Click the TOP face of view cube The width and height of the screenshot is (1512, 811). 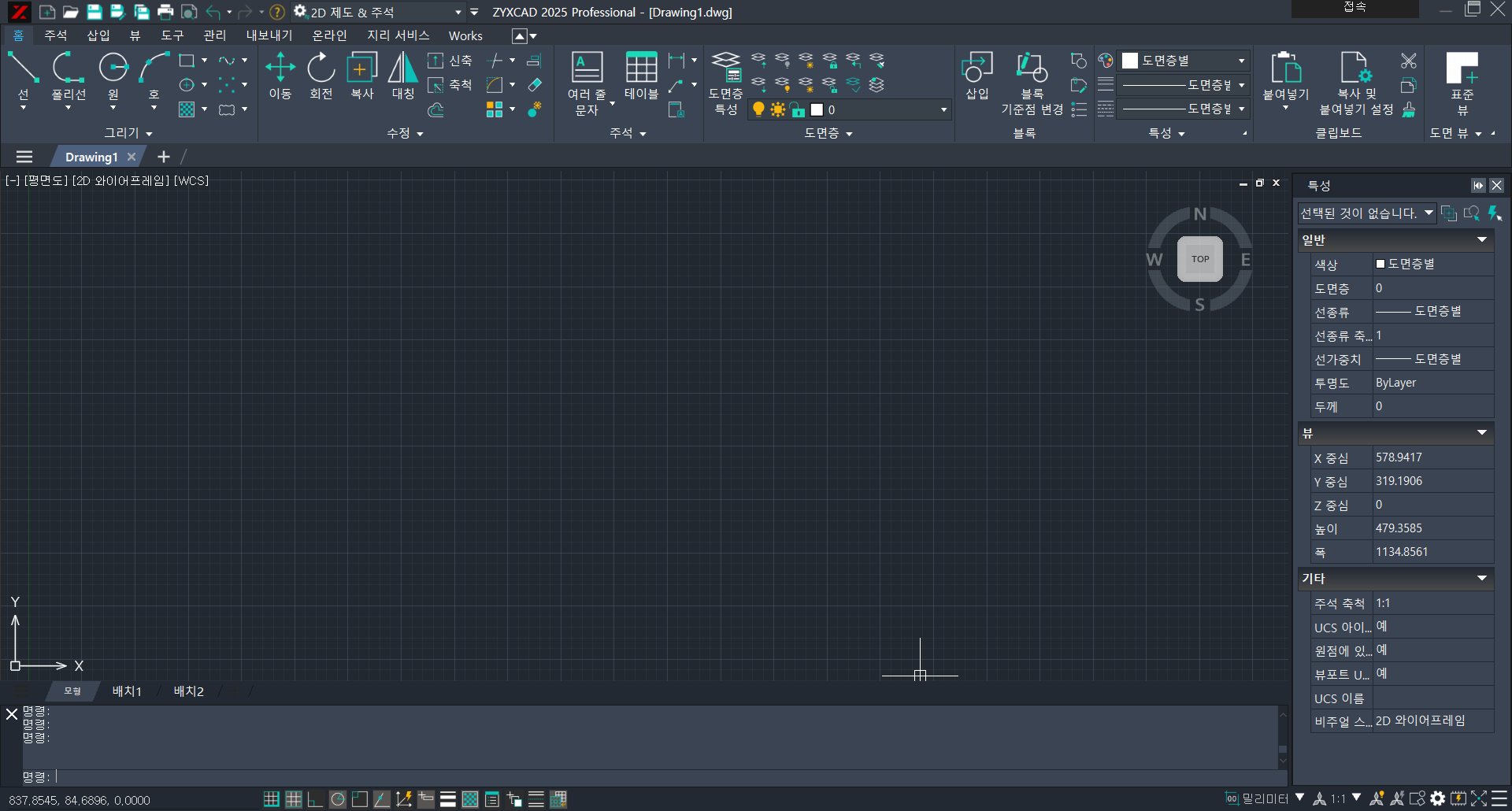pyautogui.click(x=1200, y=259)
